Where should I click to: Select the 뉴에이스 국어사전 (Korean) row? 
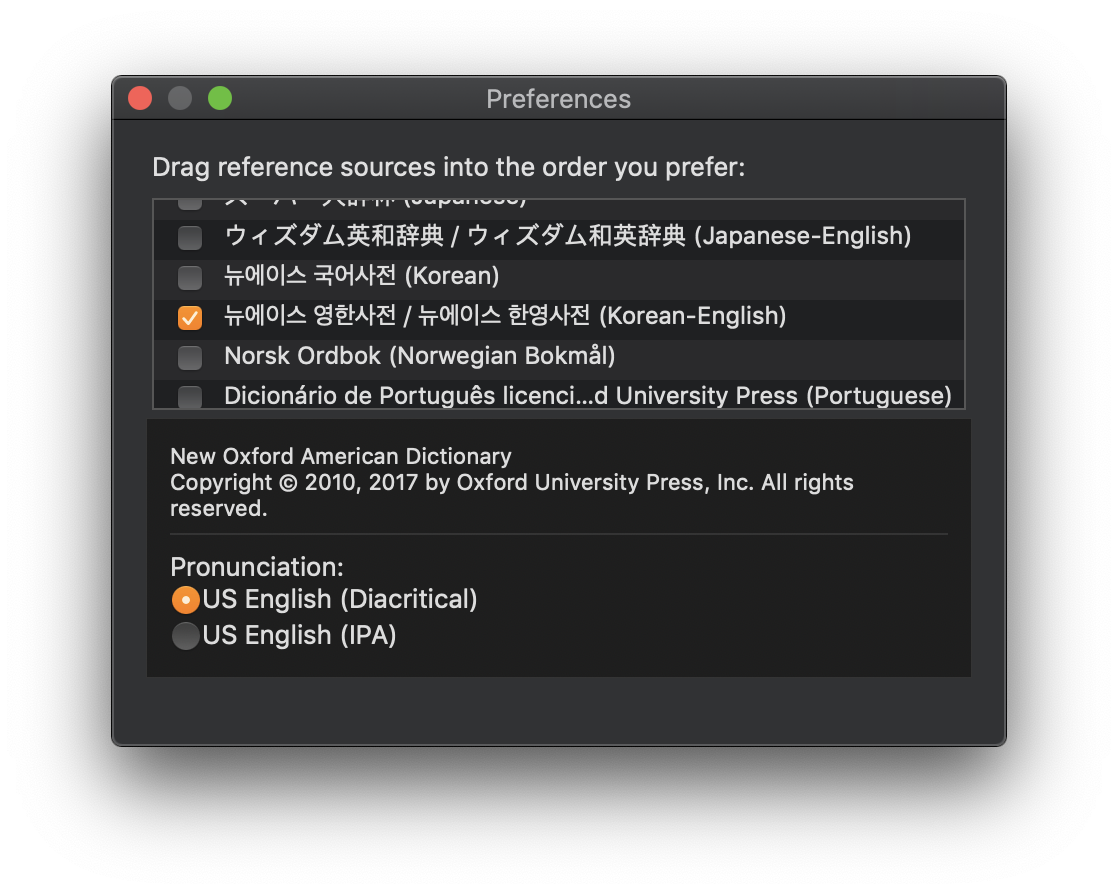[559, 277]
